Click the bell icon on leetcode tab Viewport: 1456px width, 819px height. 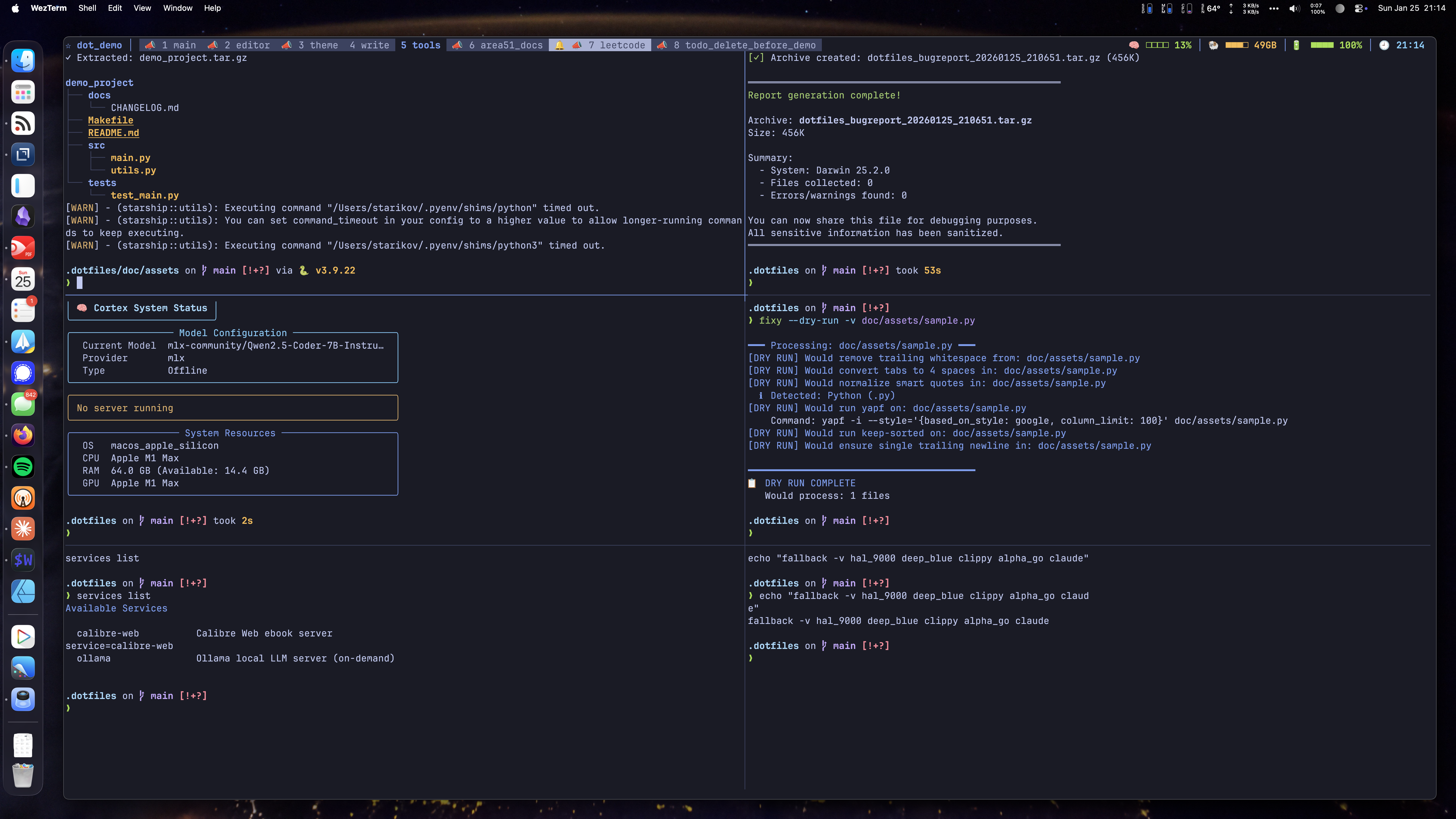559,45
